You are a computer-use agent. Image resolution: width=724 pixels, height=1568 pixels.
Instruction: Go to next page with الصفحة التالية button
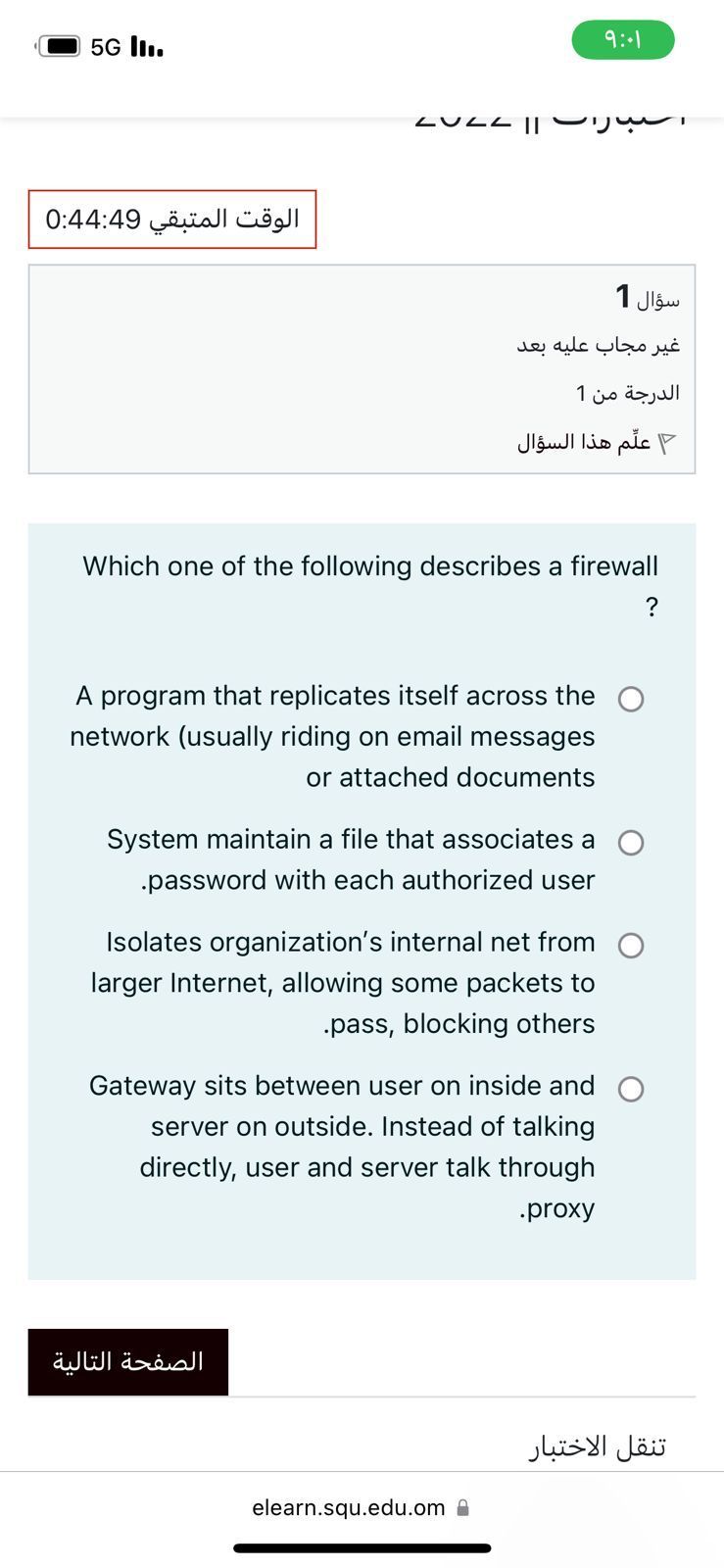click(128, 1362)
